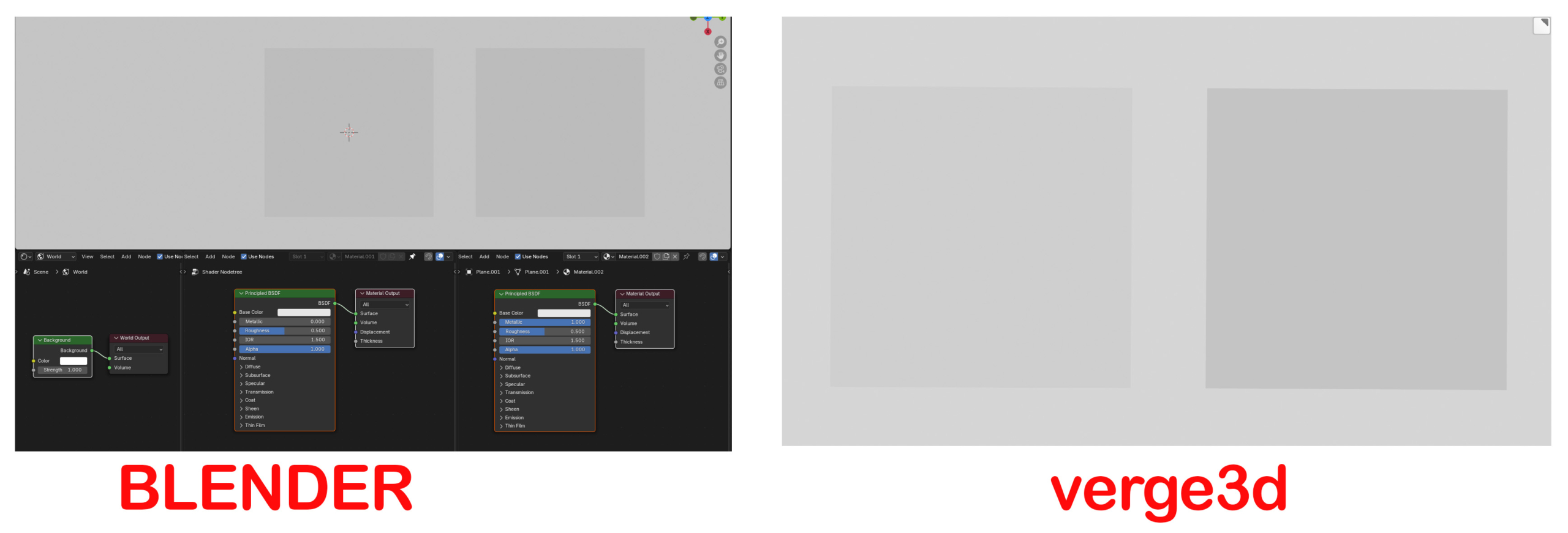
Task: Click the parent node tree icon in Material.001 editor
Action: (428, 256)
